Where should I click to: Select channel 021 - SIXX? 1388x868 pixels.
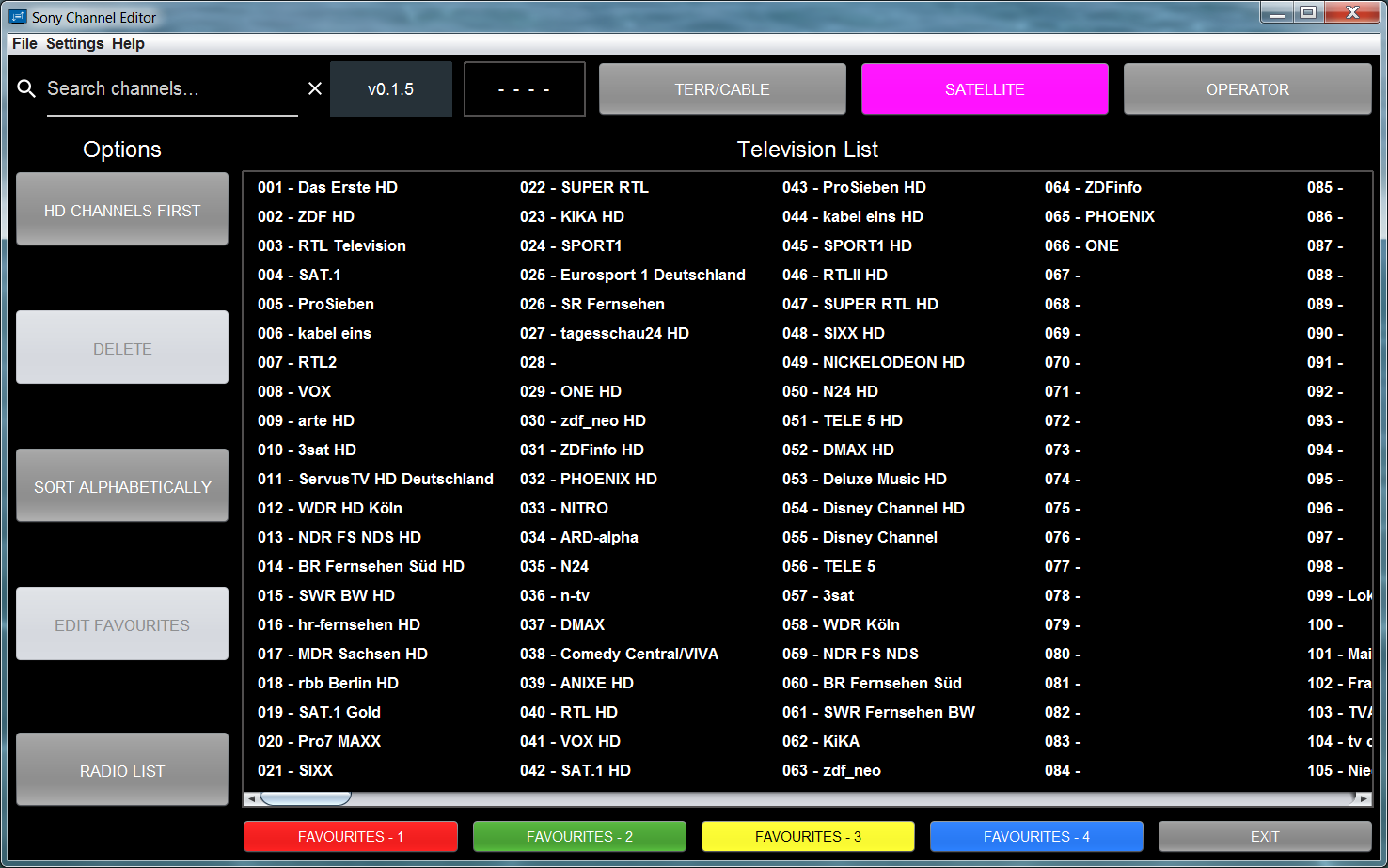295,770
